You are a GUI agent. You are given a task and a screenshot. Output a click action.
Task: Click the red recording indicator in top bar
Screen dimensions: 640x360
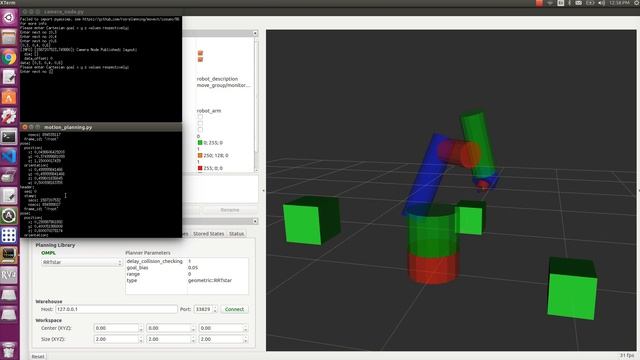click(539, 3)
